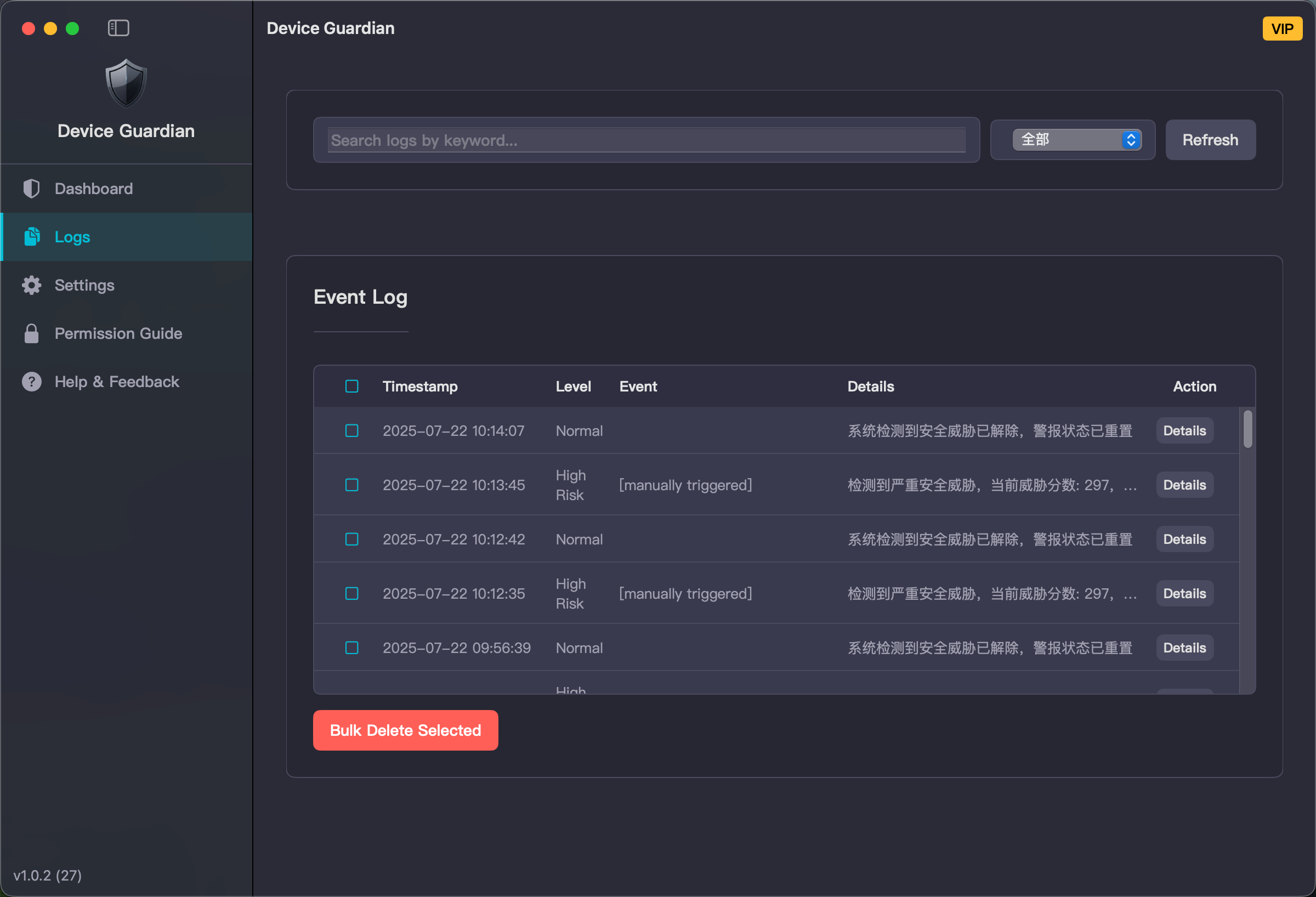Click High Risk level in 10:13:45 row
1316x897 pixels.
(x=571, y=485)
